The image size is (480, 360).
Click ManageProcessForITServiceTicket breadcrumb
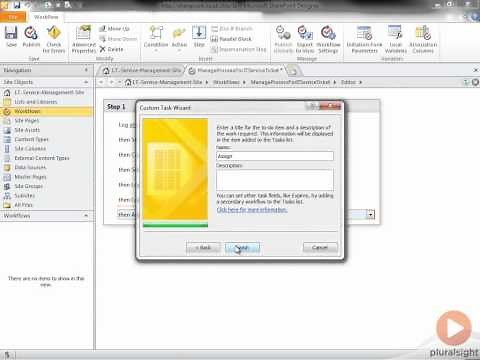coord(290,82)
